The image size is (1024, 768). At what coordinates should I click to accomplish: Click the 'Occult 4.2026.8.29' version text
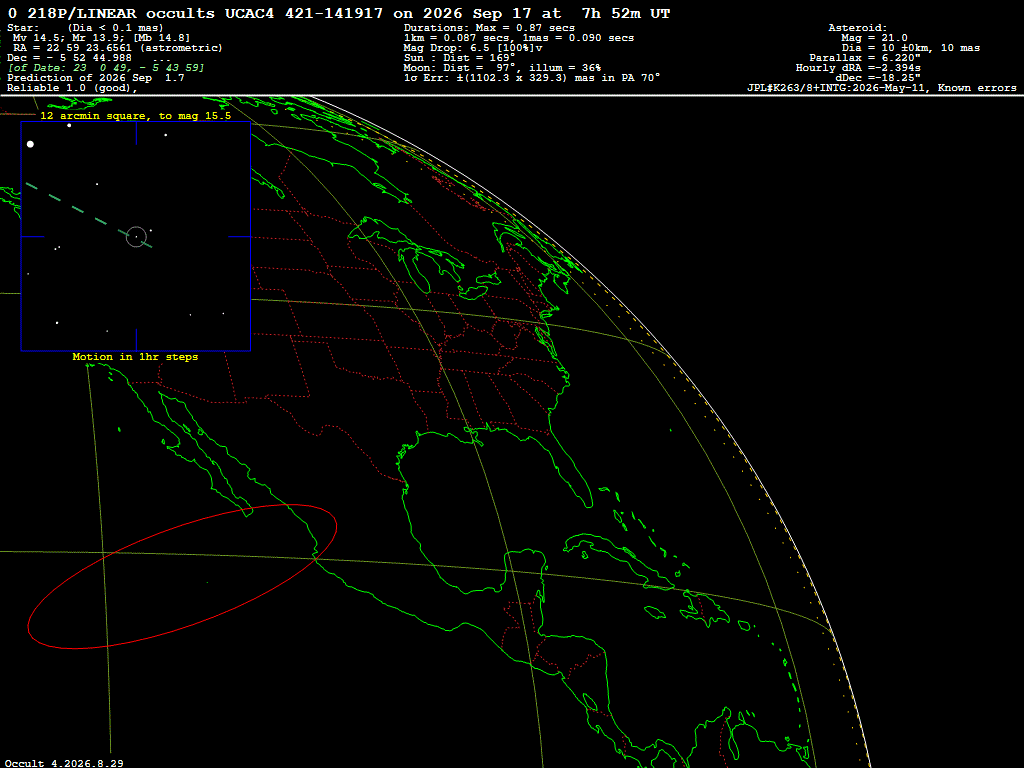(x=64, y=763)
